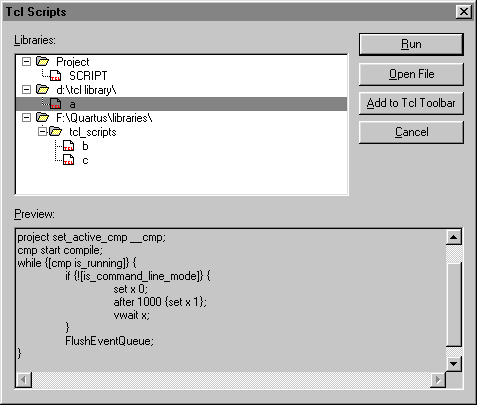This screenshot has height=405, width=477.
Task: Collapse the tcl_scripts subfolder node
Action: point(42,132)
